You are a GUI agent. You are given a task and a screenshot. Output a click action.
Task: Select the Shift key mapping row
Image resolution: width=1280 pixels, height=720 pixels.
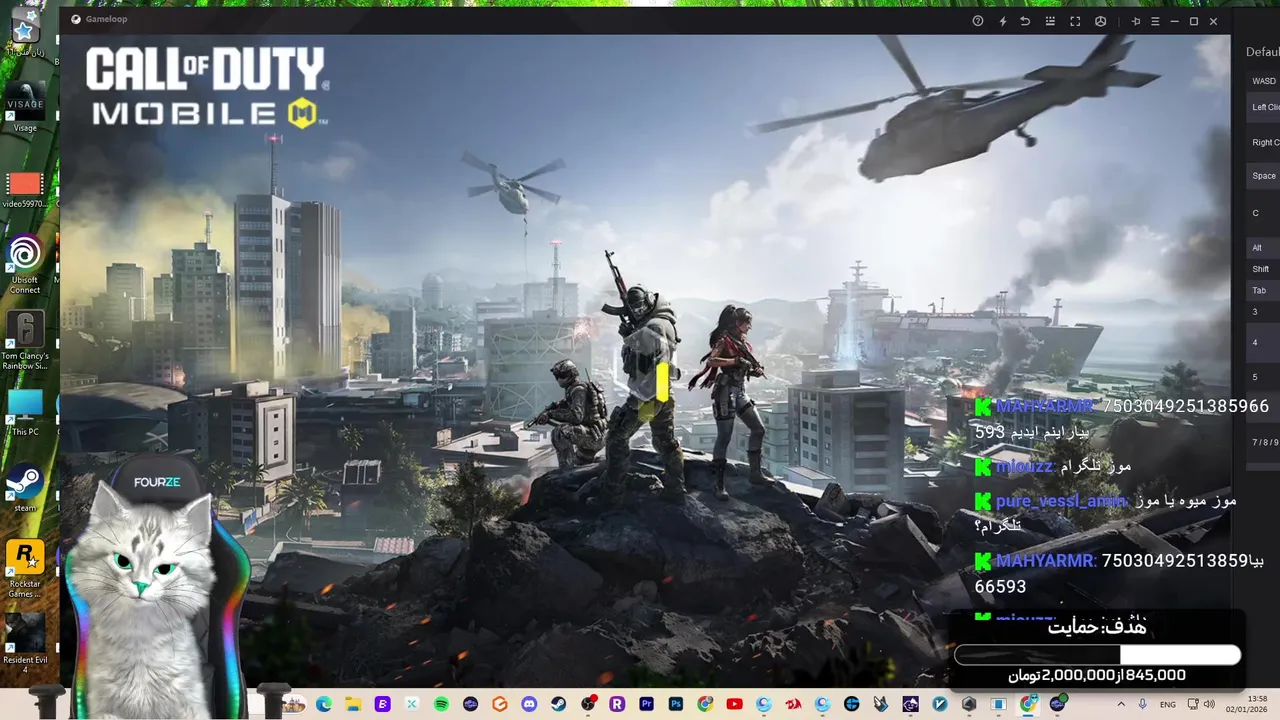coord(1263,269)
